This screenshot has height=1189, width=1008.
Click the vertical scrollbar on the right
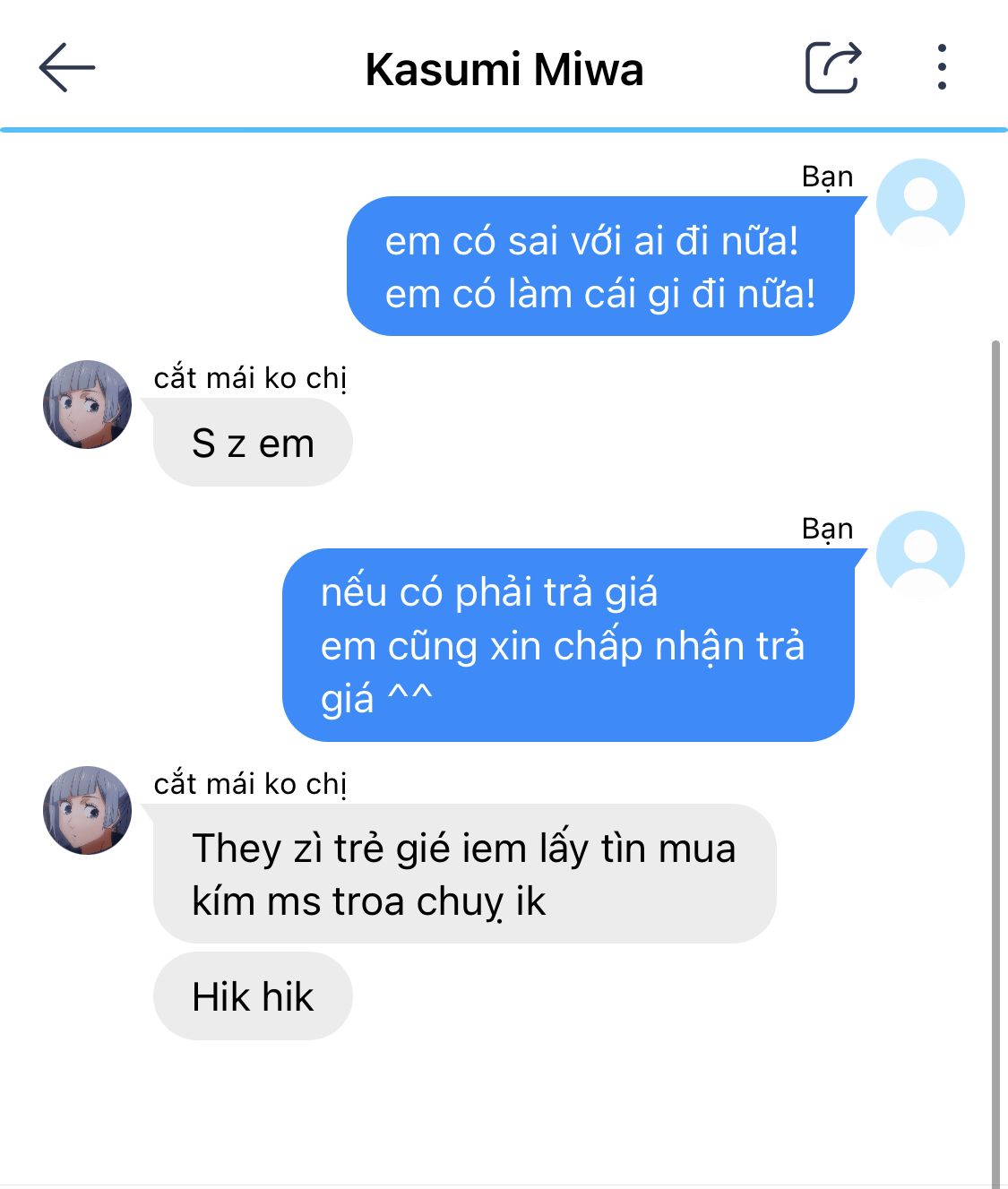[995, 762]
